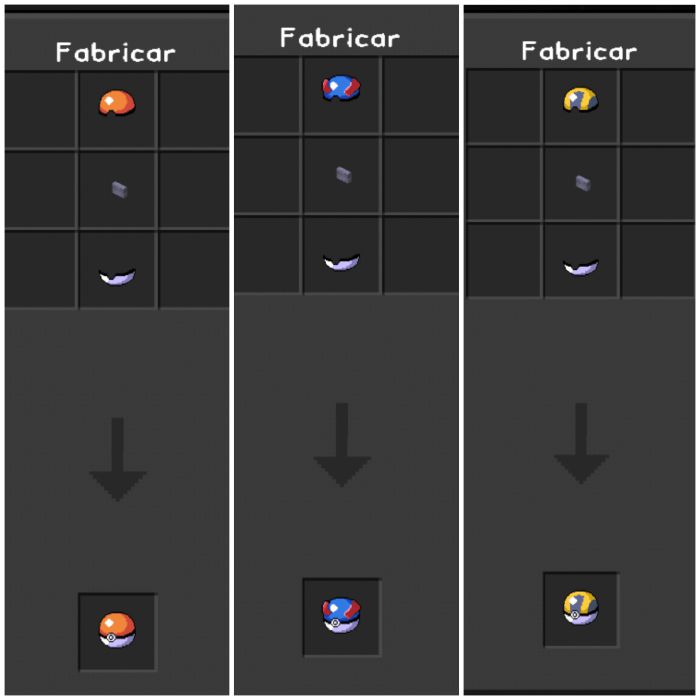Click the empty bottom-right slot of the right grid
700x700 pixels.
point(657,260)
